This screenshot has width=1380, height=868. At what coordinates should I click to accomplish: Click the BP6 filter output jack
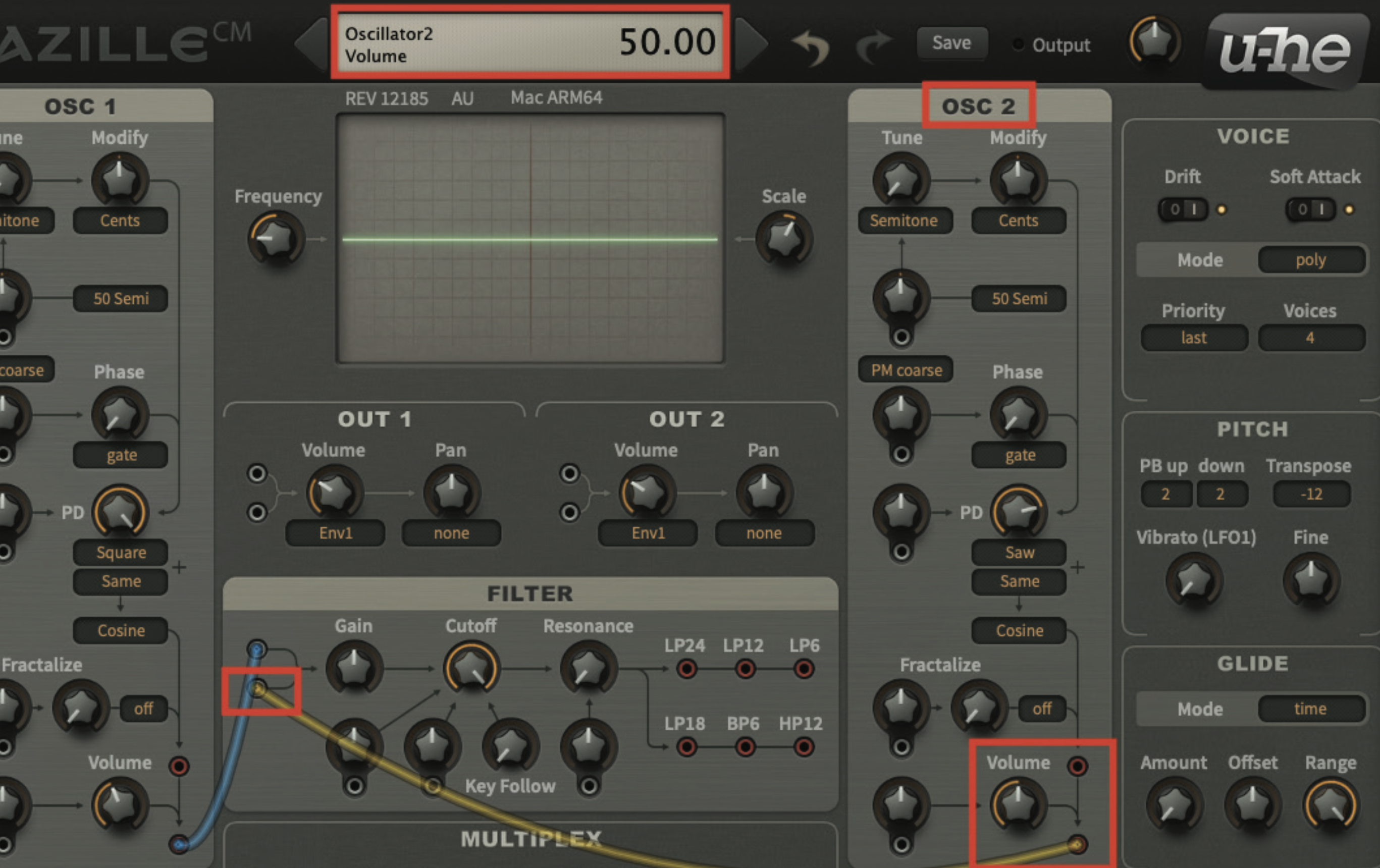pyautogui.click(x=745, y=746)
